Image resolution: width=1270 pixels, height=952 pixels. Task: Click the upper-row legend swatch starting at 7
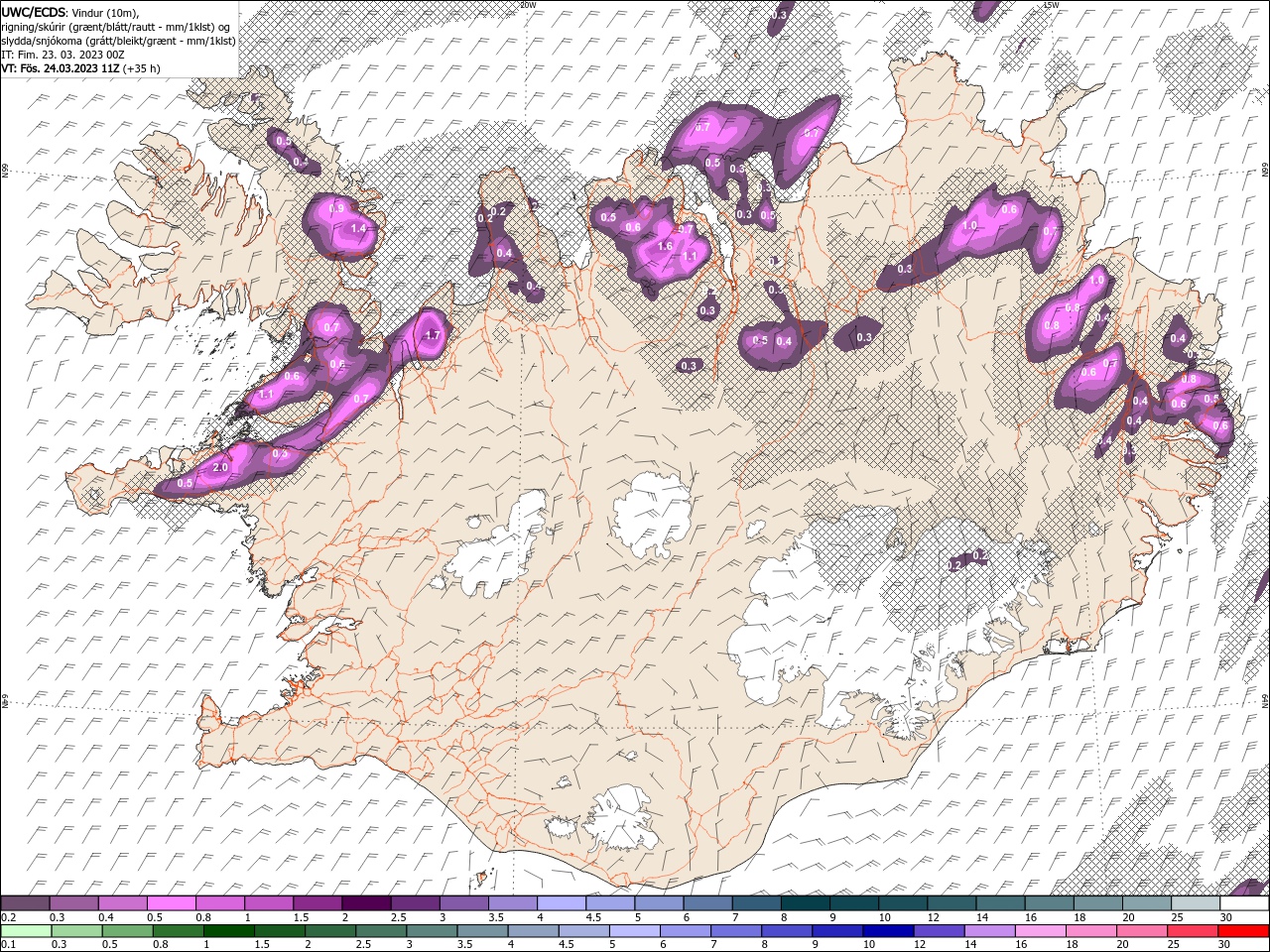point(756,903)
